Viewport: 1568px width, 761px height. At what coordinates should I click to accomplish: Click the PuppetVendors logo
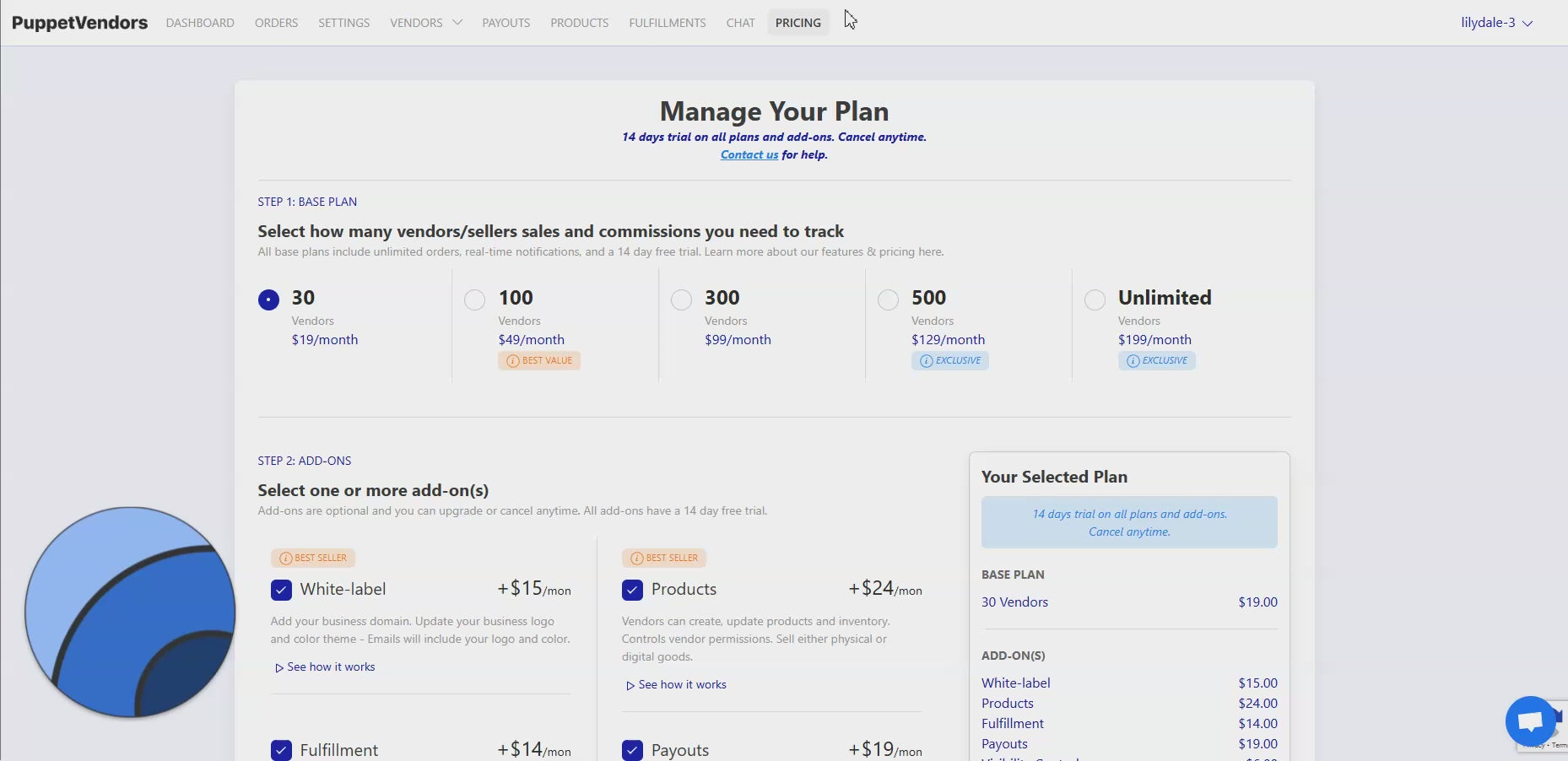click(x=79, y=23)
